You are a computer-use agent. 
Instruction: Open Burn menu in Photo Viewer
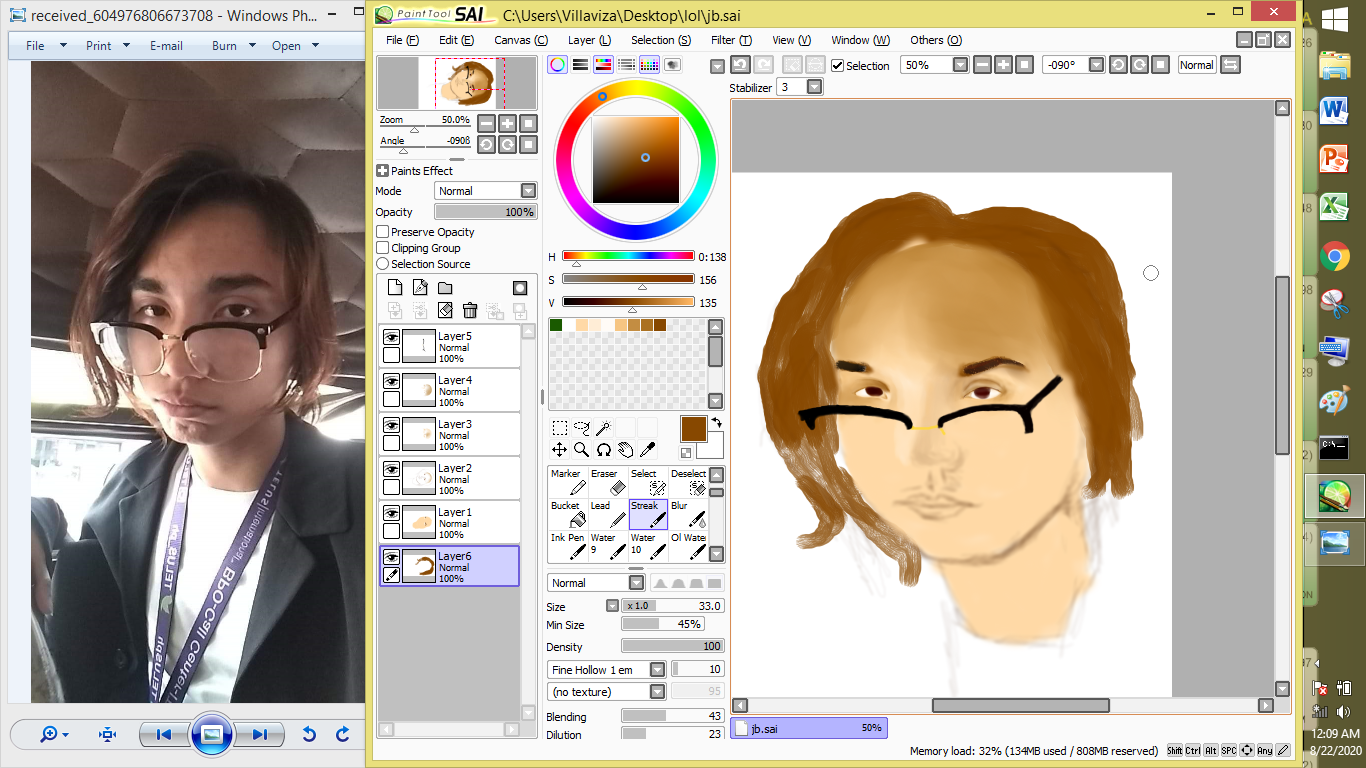coord(234,45)
